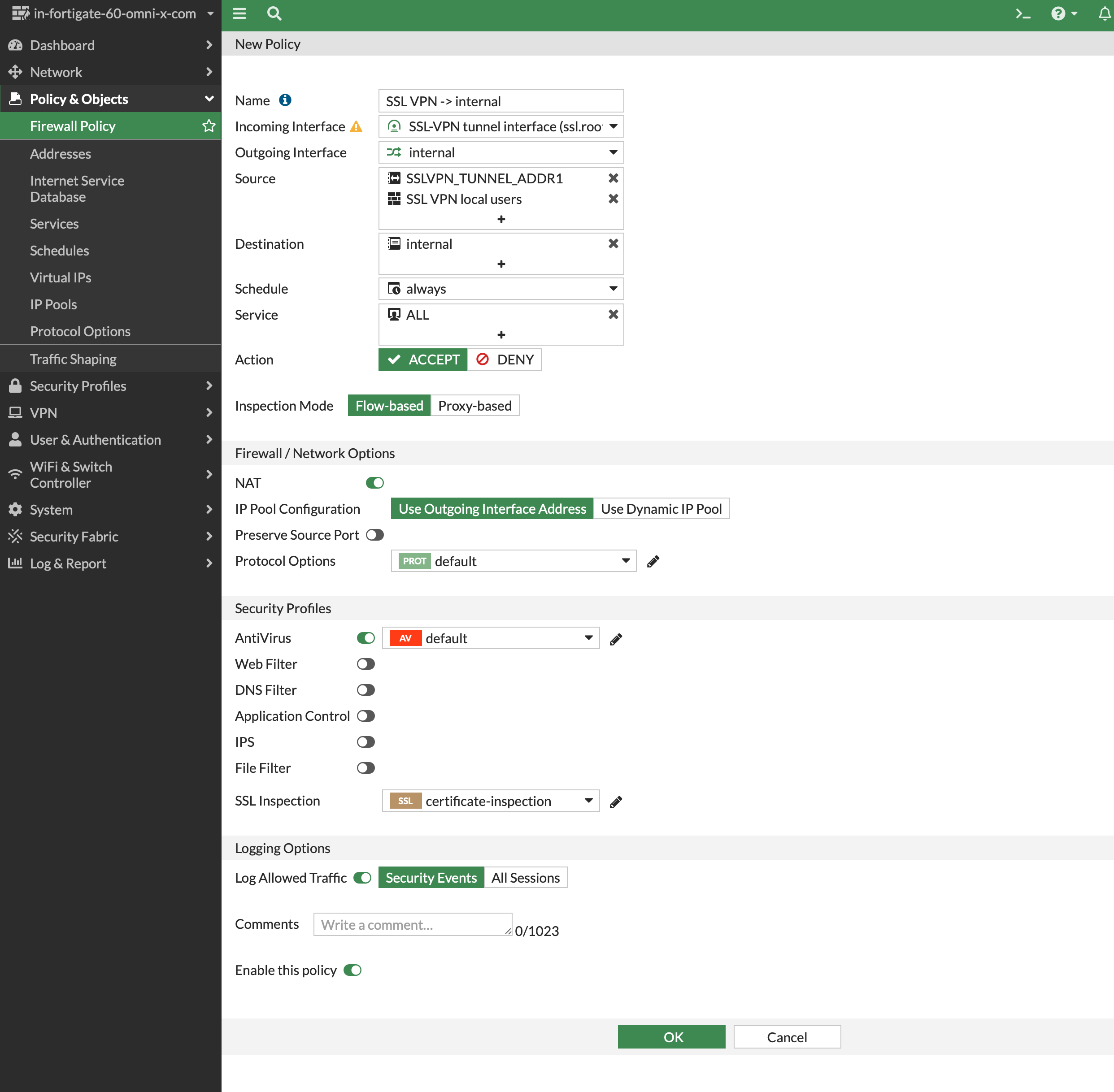Image resolution: width=1114 pixels, height=1092 pixels.
Task: Disable the NAT toggle
Action: [374, 483]
